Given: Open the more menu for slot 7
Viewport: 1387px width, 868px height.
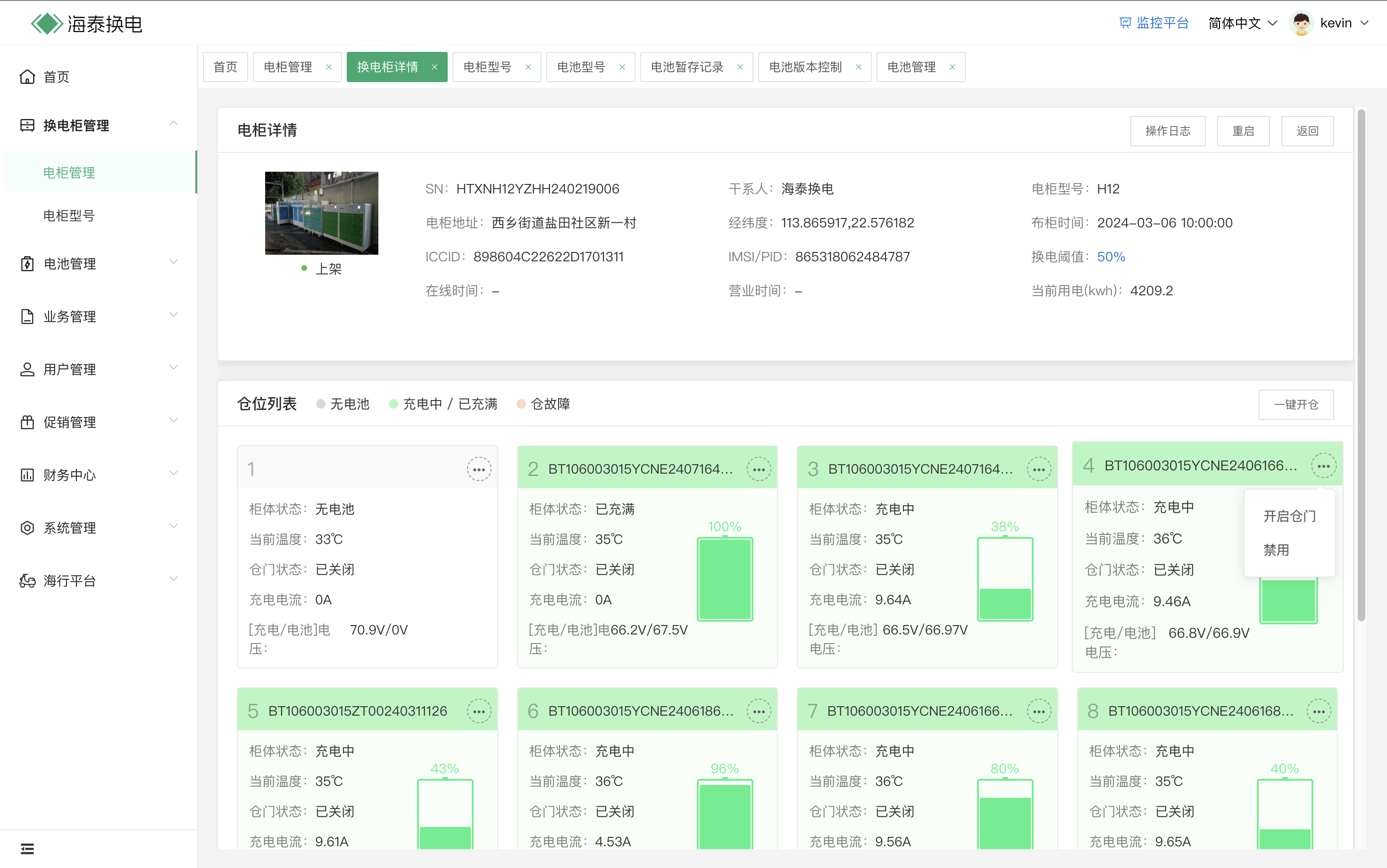Looking at the screenshot, I should pos(1038,711).
